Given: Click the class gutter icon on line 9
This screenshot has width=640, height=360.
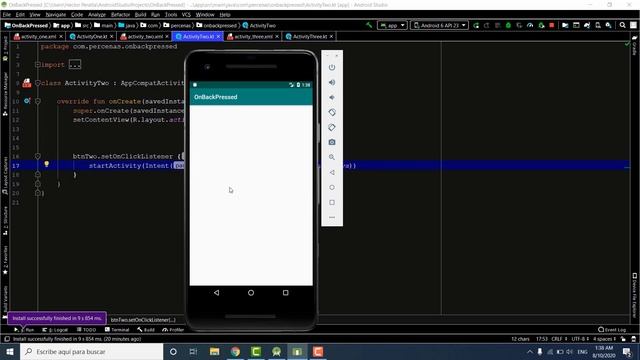Looking at the screenshot, I should (27, 83).
